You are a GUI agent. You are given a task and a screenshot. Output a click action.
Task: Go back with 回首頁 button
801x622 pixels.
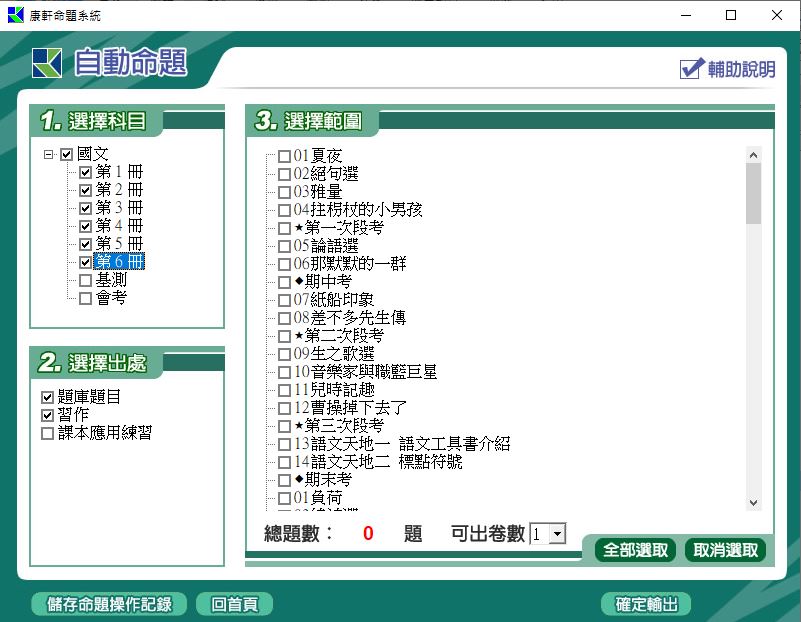point(235,604)
